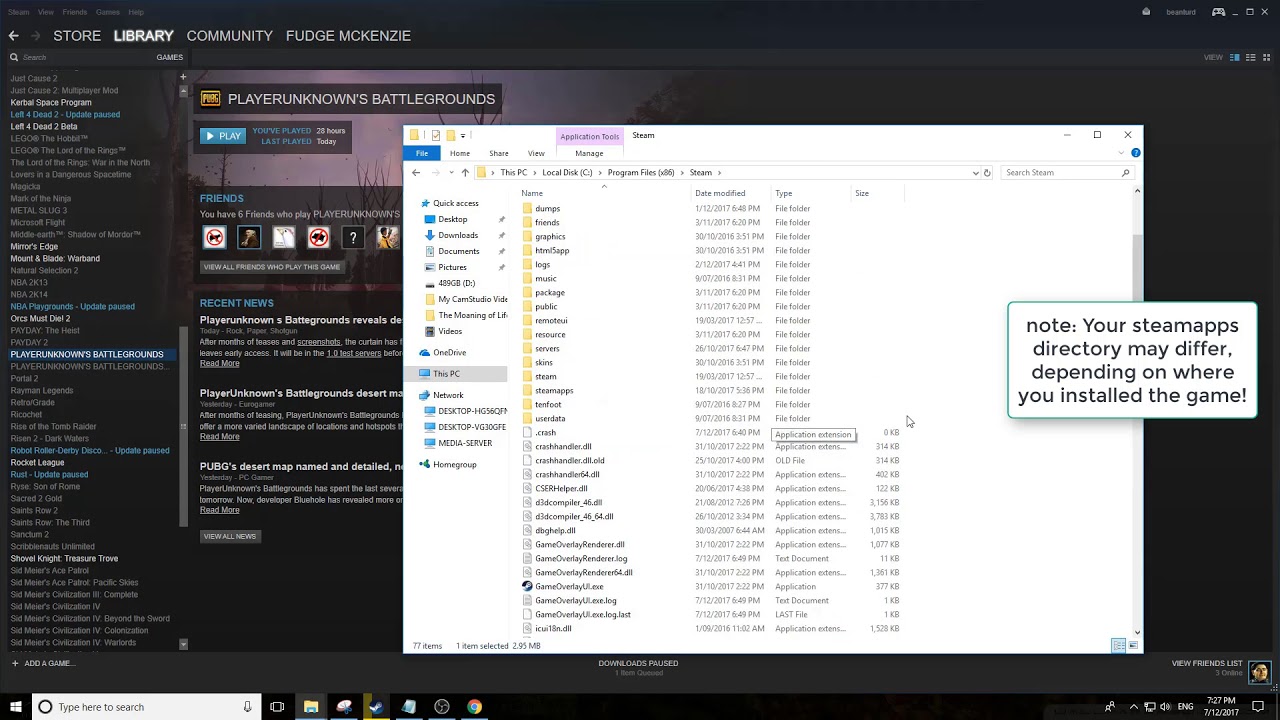
Task: Click the Steam library search field
Action: [x=80, y=57]
